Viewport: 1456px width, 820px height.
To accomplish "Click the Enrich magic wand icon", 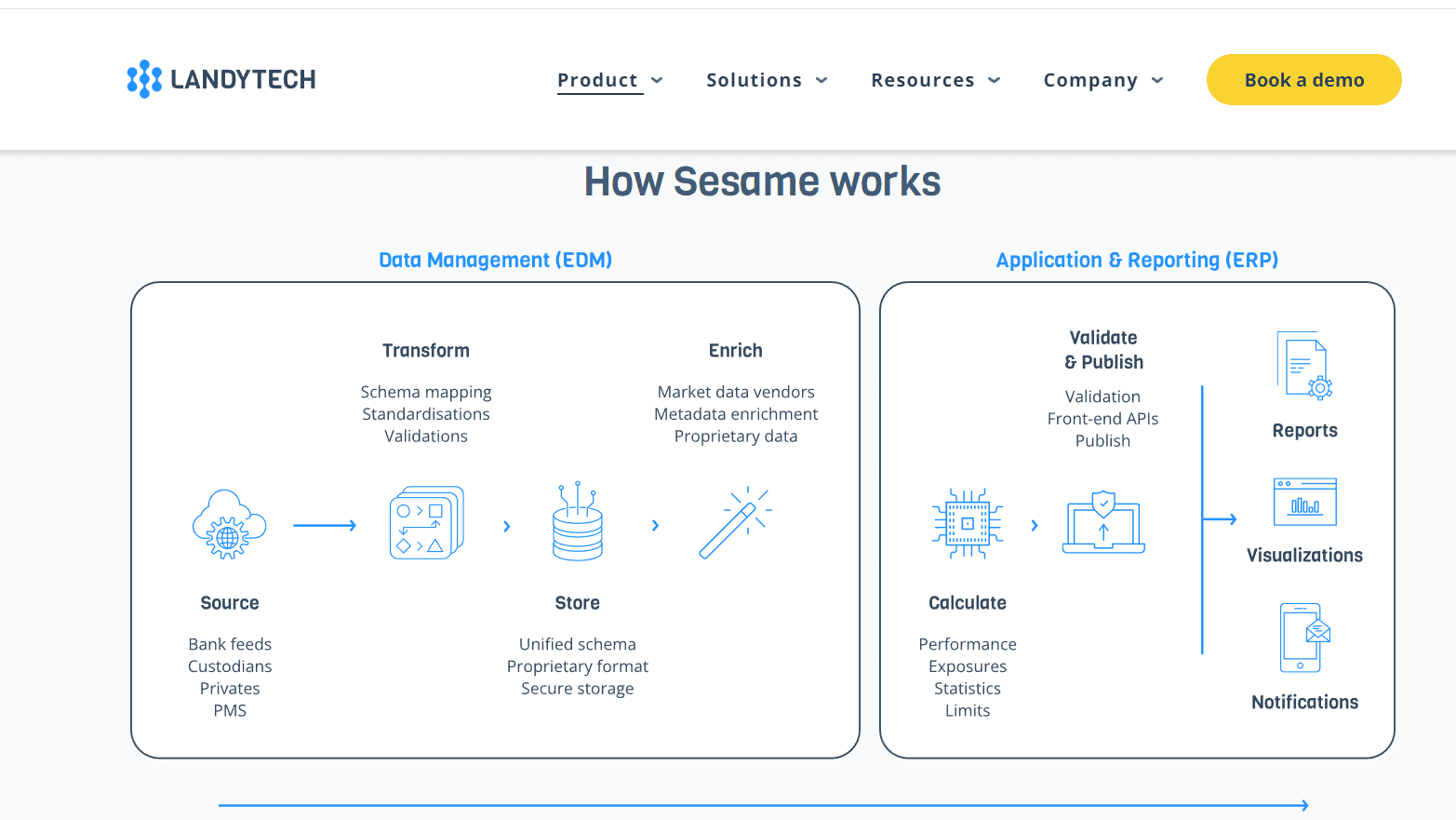I will point(735,523).
